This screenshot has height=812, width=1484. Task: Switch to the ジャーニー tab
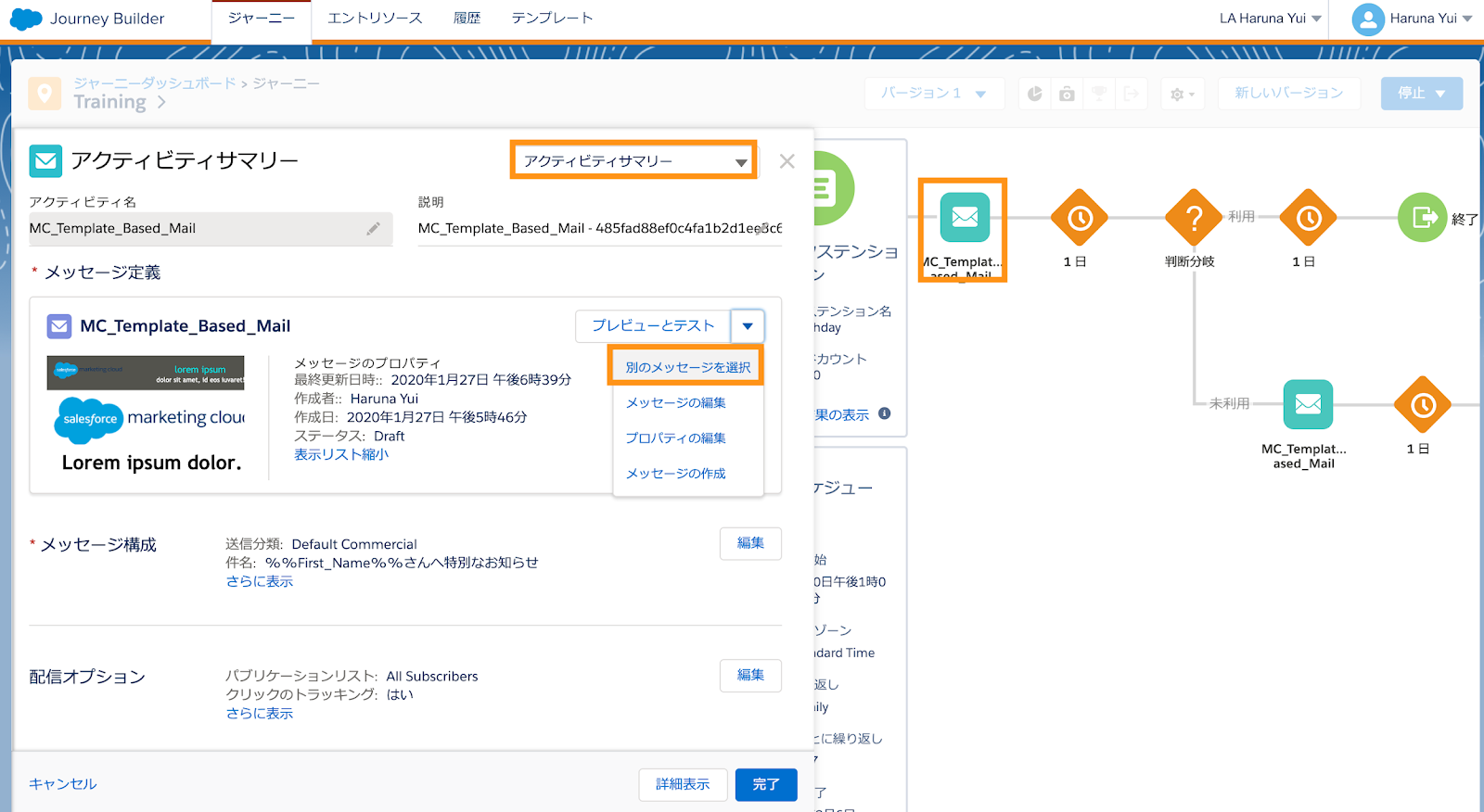(262, 19)
